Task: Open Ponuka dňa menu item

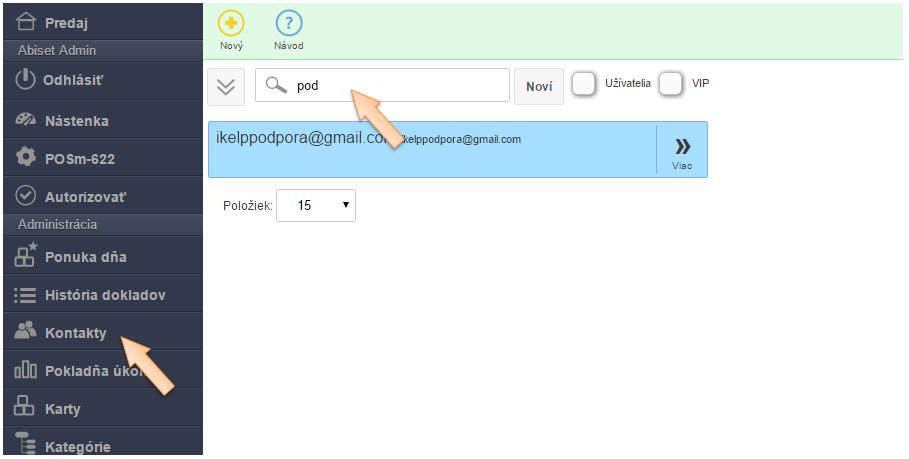Action: tap(85, 257)
